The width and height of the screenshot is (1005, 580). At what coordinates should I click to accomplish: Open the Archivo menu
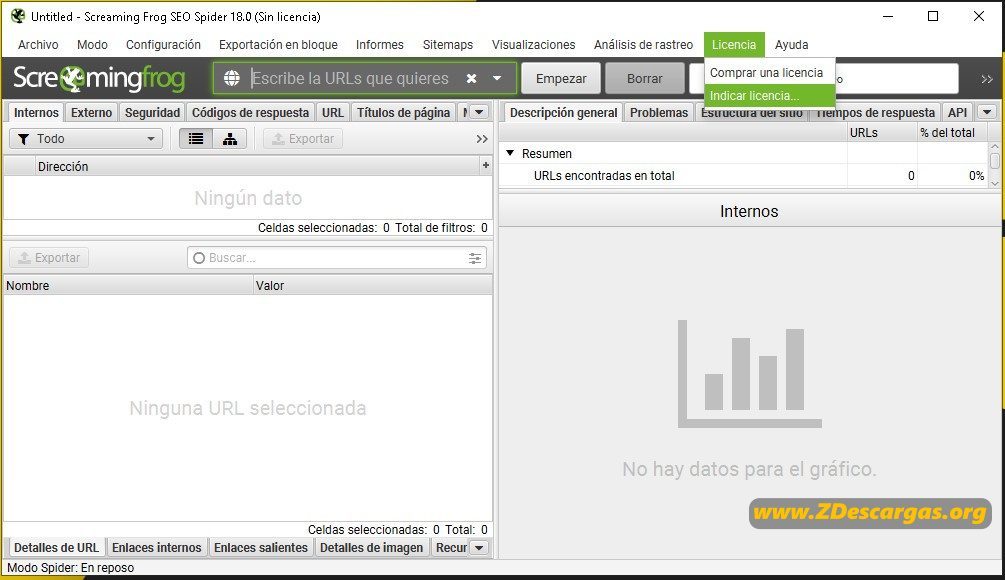(38, 45)
